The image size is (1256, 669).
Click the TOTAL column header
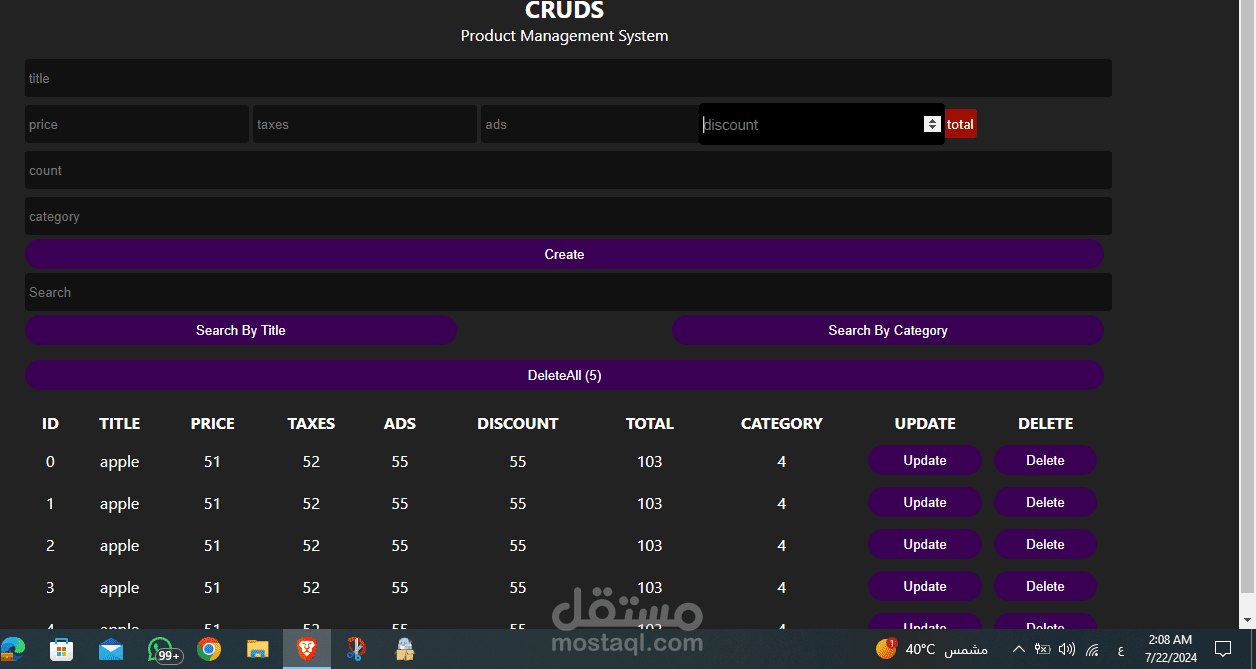click(650, 424)
